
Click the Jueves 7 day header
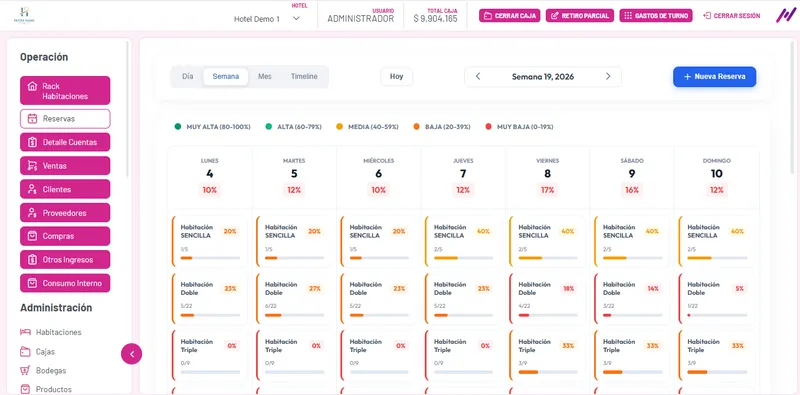463,178
